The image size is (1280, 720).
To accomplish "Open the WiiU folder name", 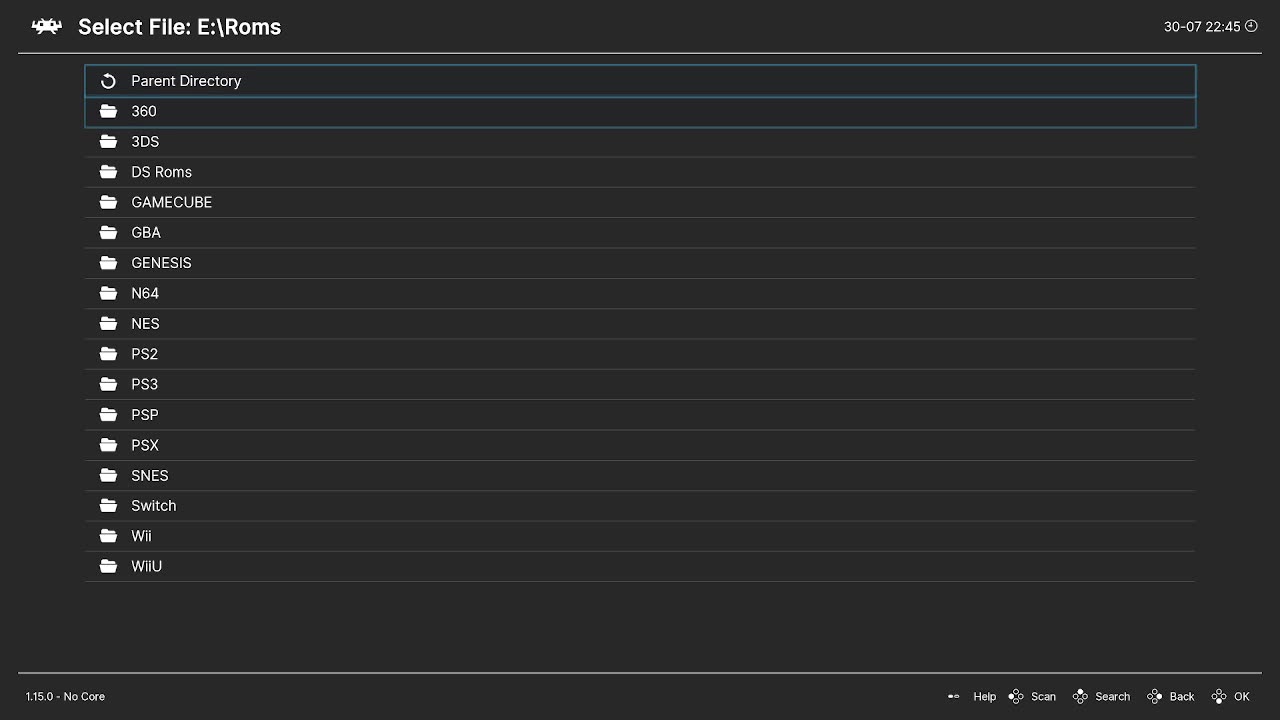I will point(146,566).
